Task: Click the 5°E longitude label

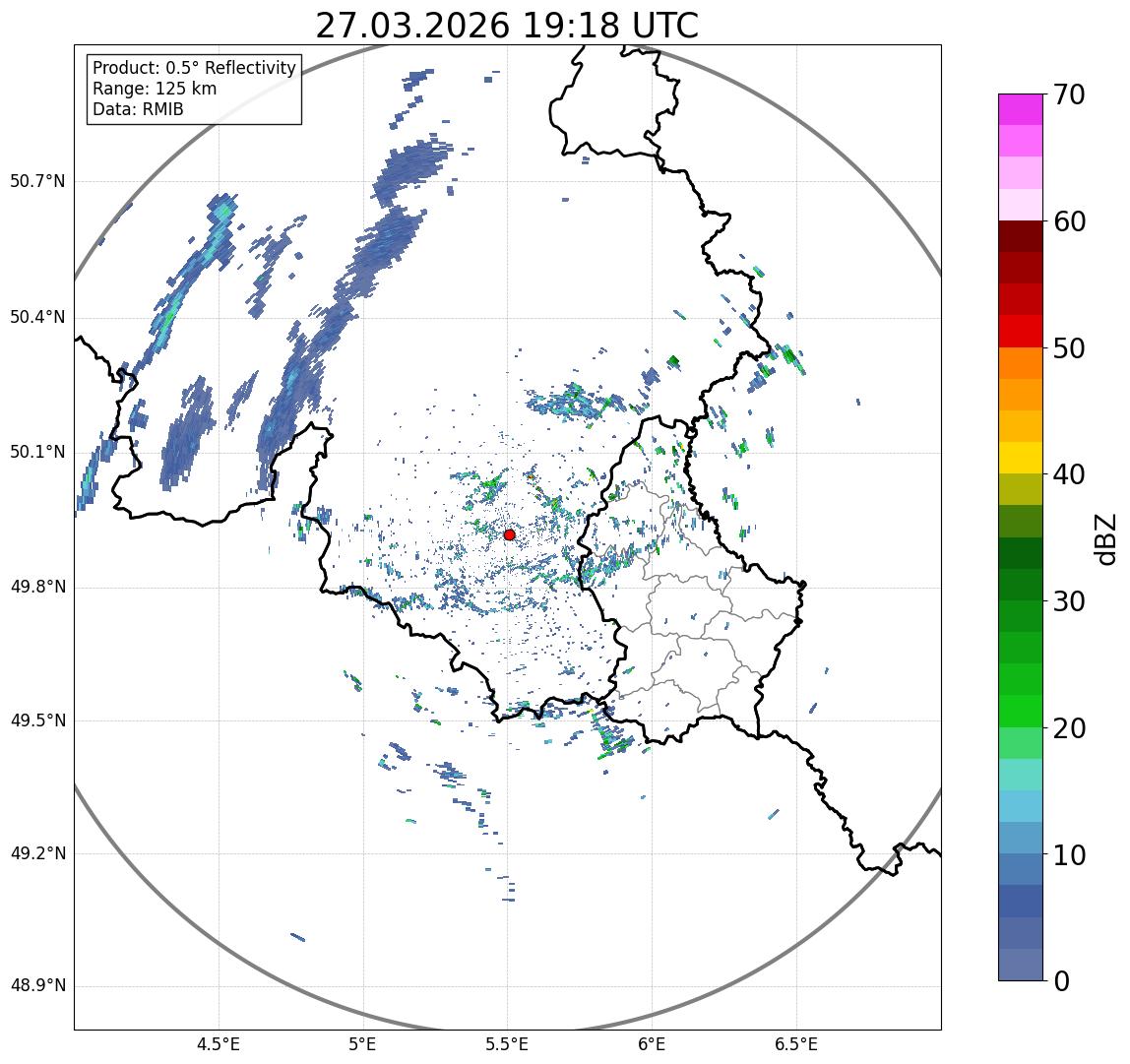Action: click(362, 1044)
